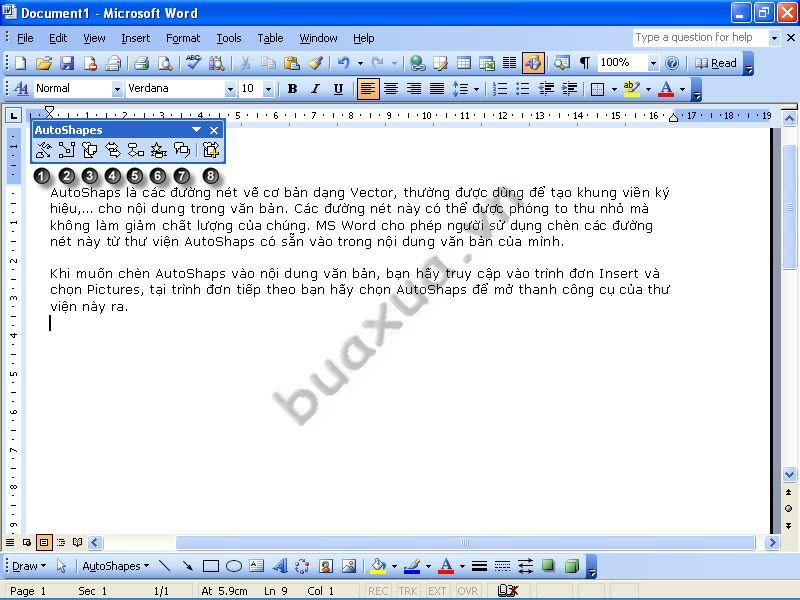Click the vertical scrollbar down arrow
This screenshot has height=600, width=800.
[x=789, y=474]
